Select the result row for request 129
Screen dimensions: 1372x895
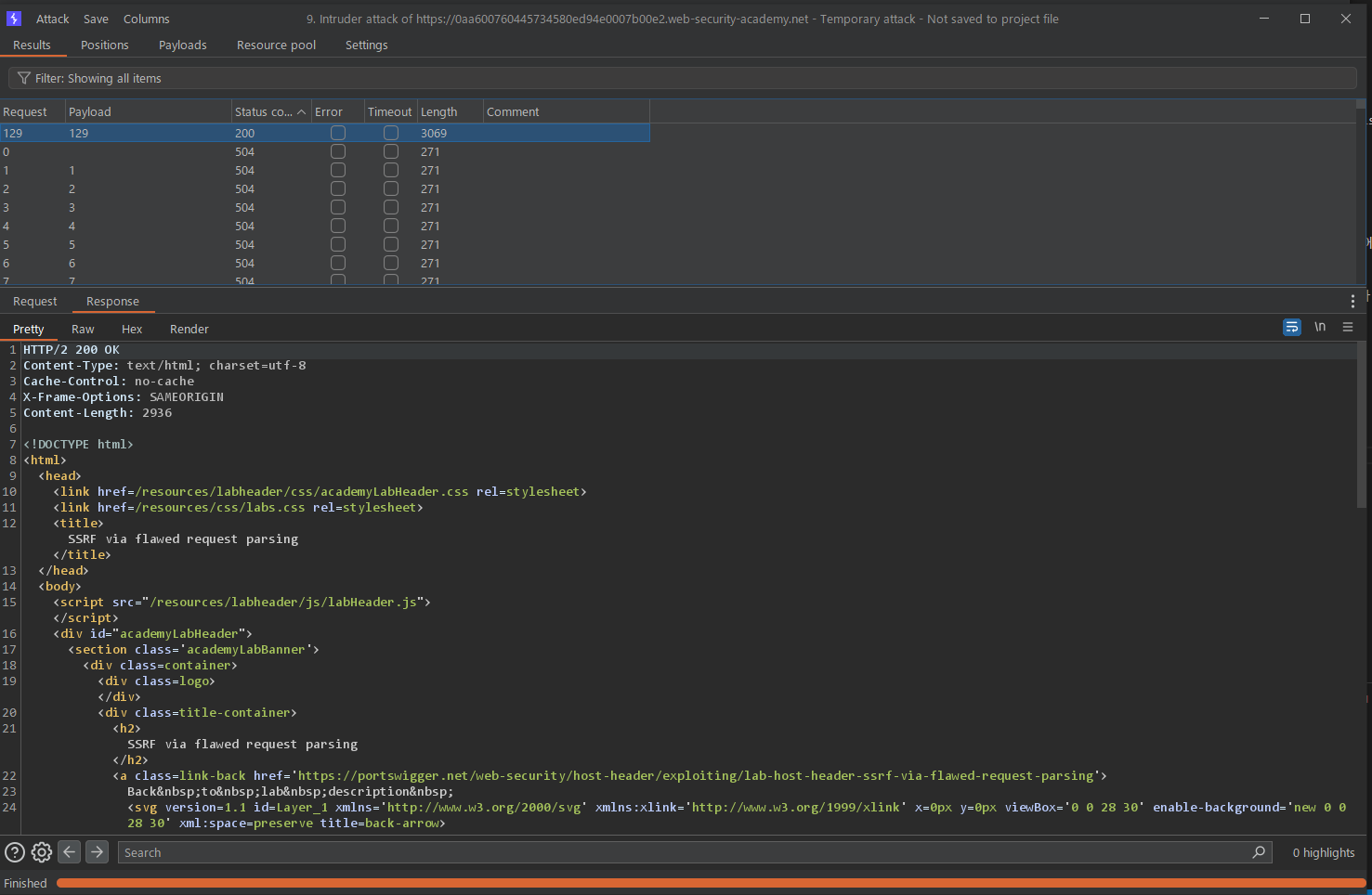(x=324, y=133)
